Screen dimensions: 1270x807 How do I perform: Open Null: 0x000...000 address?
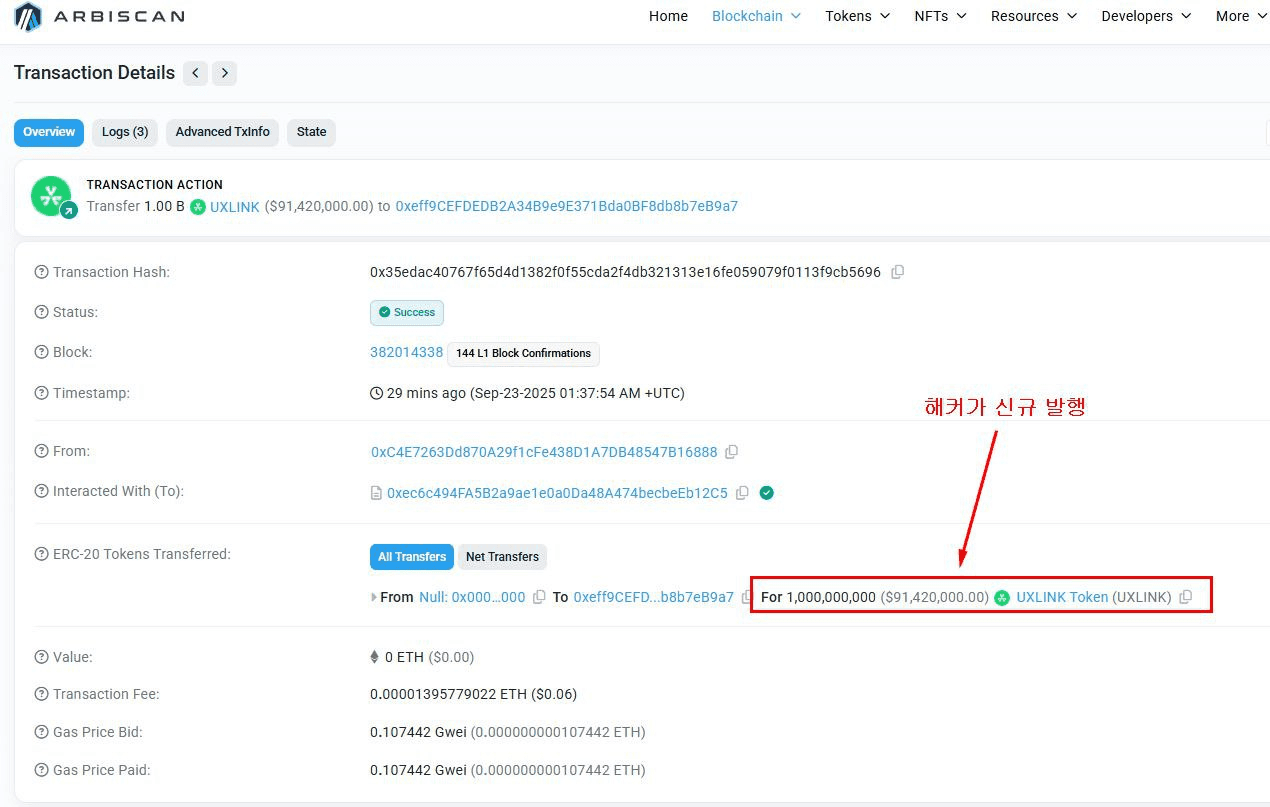[x=472, y=597]
